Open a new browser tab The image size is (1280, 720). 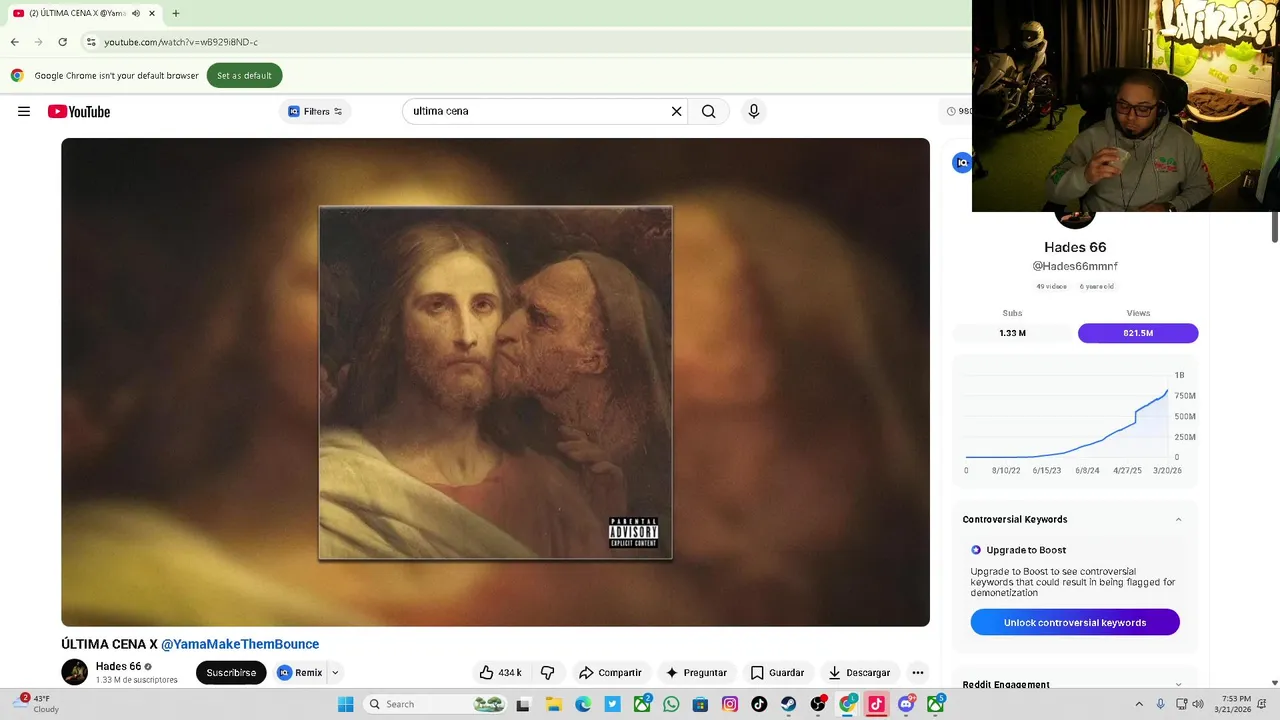point(176,13)
